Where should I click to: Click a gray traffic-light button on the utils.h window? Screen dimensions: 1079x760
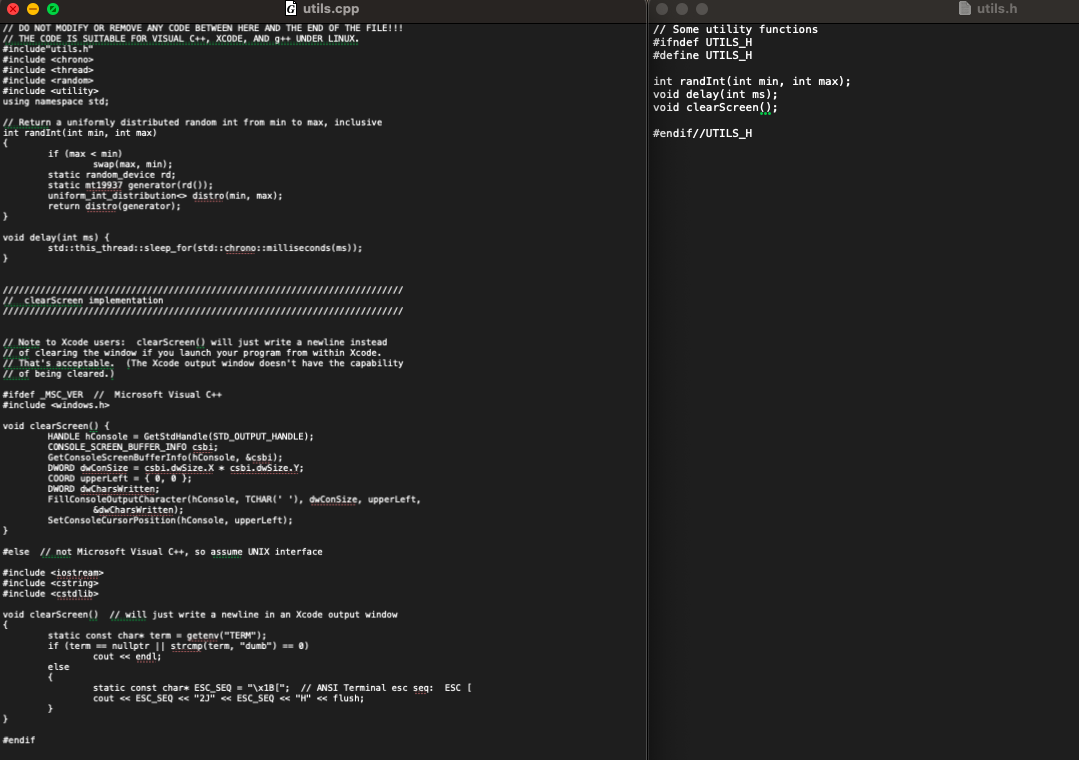click(662, 10)
